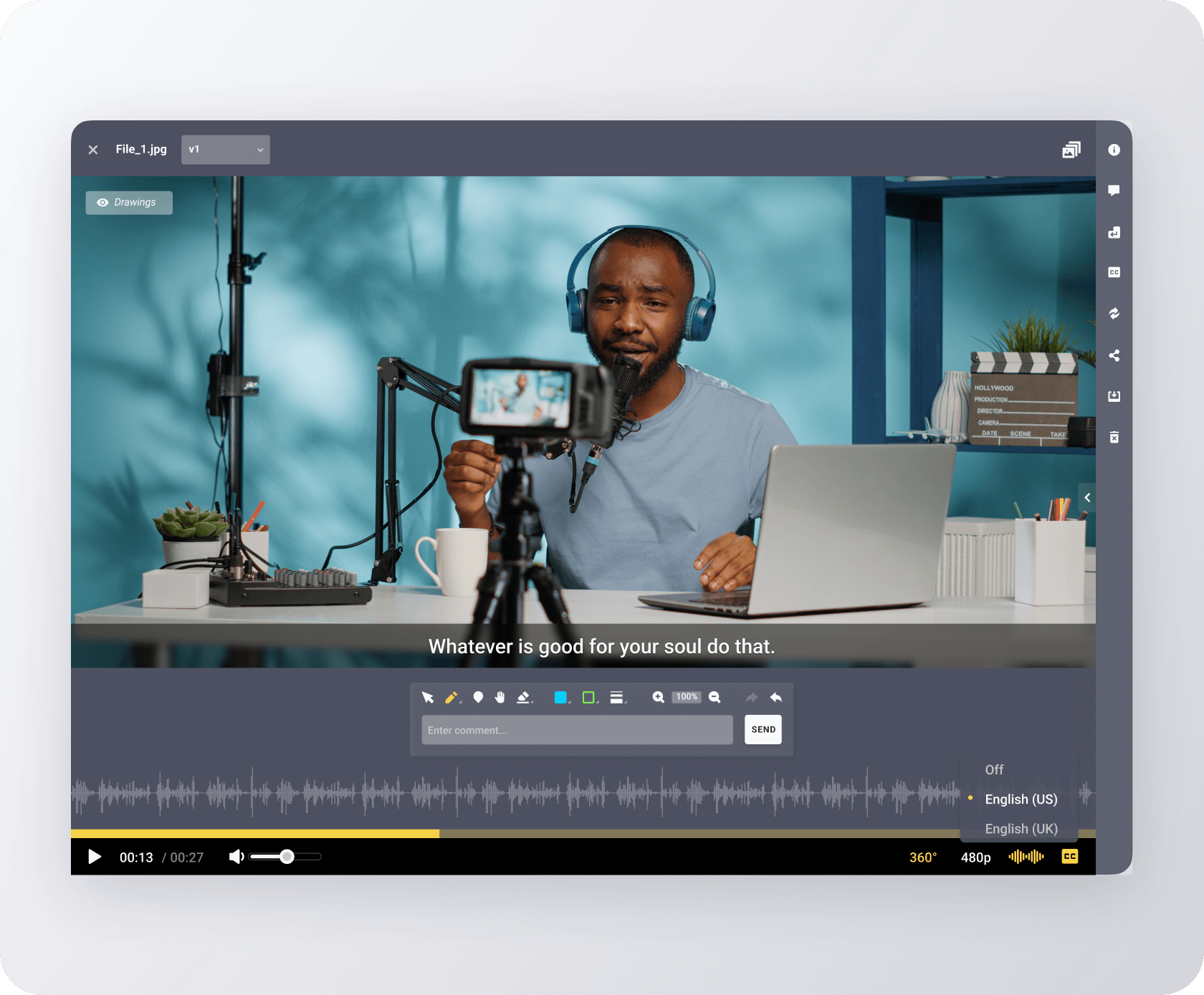Open the line thickness options
The width and height of the screenshot is (1204, 995).
pyautogui.click(x=616, y=697)
